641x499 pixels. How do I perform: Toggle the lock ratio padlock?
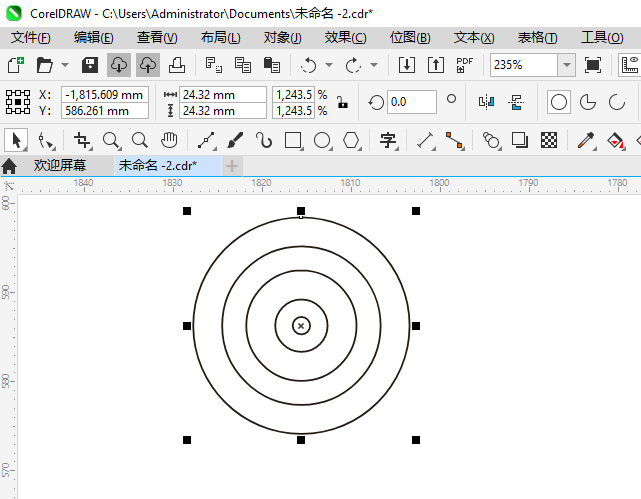342,102
